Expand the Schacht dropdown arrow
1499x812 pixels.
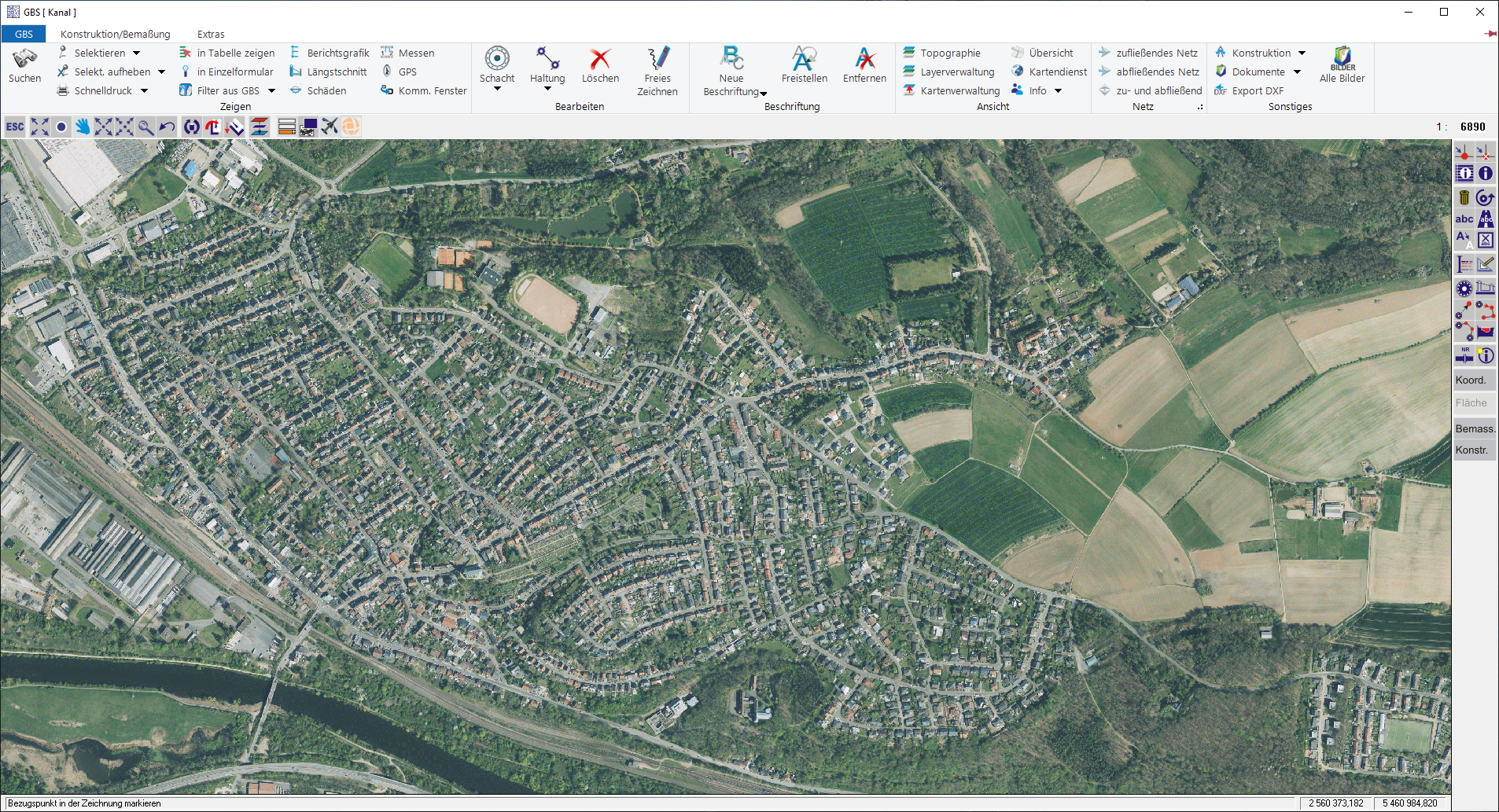[x=497, y=89]
